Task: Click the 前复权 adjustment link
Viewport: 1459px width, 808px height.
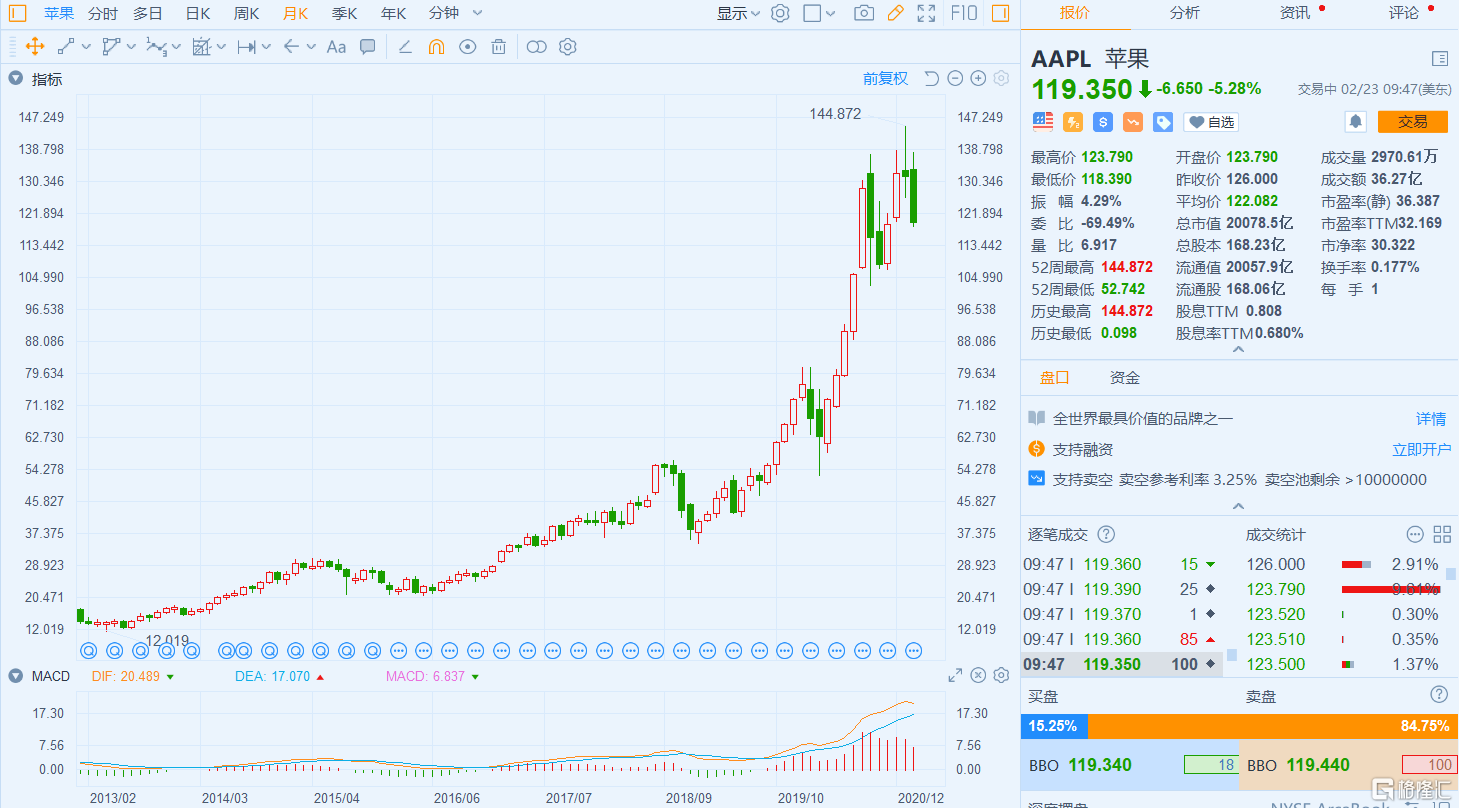Action: pyautogui.click(x=885, y=78)
